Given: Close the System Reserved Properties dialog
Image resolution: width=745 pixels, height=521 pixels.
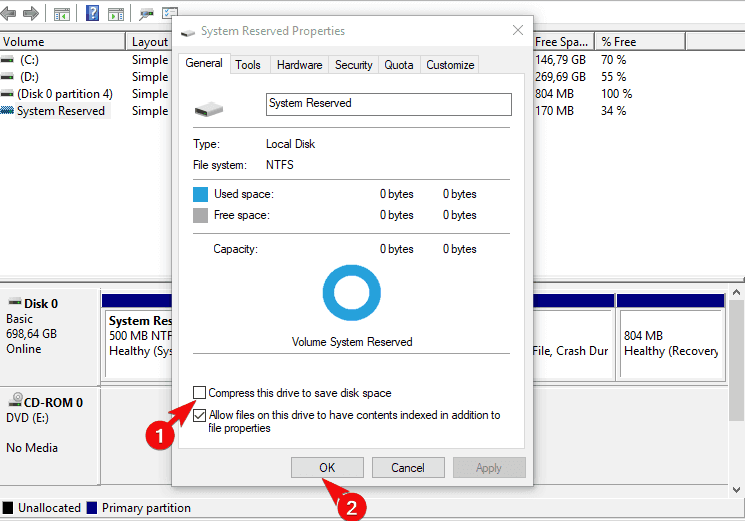Looking at the screenshot, I should [518, 31].
